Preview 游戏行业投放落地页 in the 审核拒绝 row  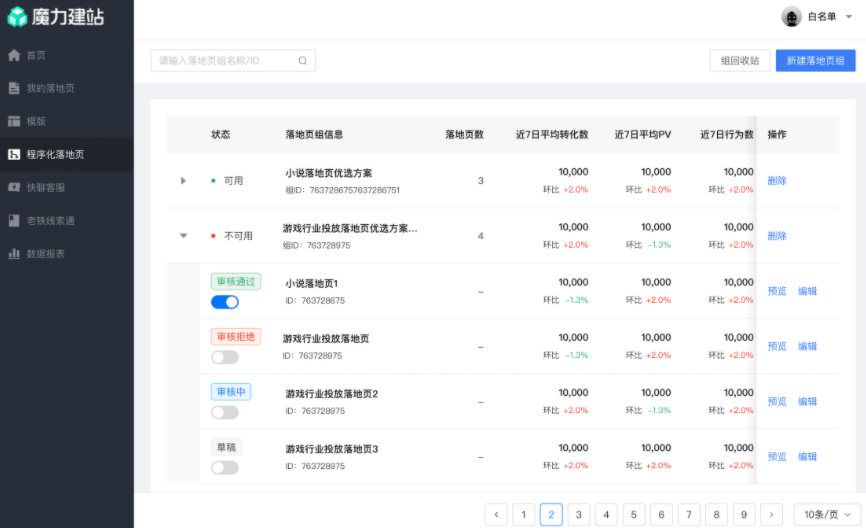pyautogui.click(x=777, y=346)
